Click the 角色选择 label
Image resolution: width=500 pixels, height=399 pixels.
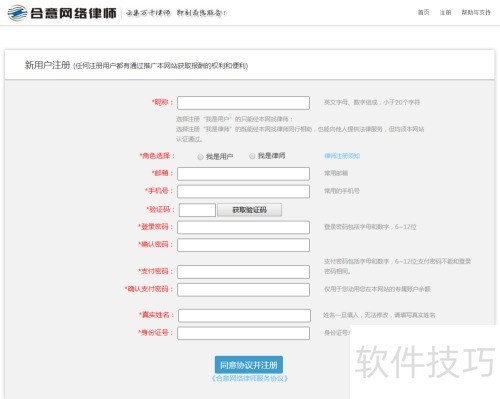pyautogui.click(x=156, y=156)
